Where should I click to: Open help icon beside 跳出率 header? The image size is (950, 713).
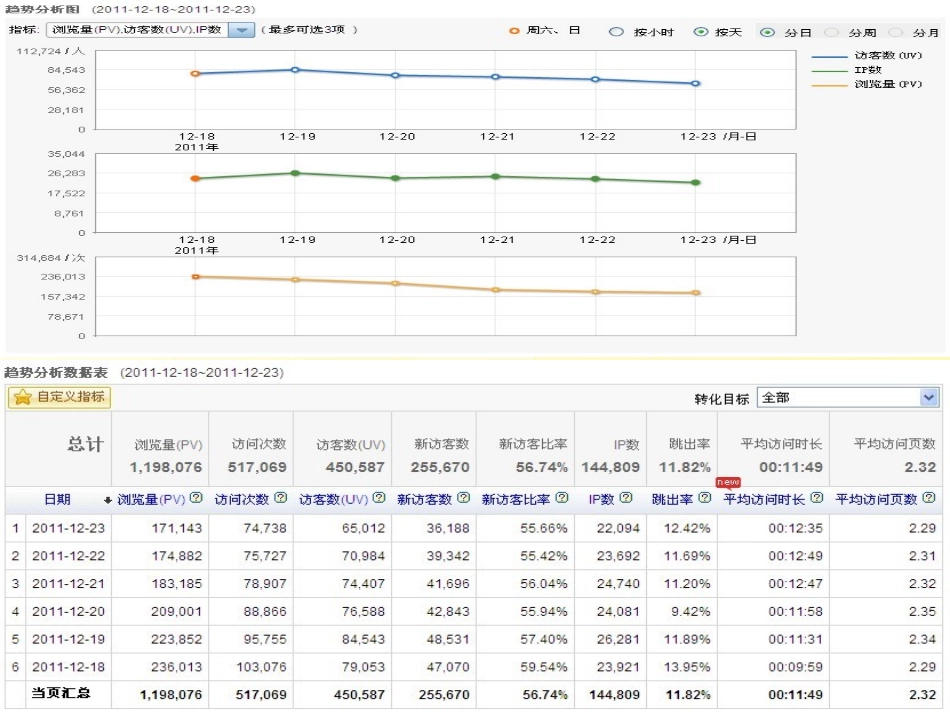tap(705, 498)
